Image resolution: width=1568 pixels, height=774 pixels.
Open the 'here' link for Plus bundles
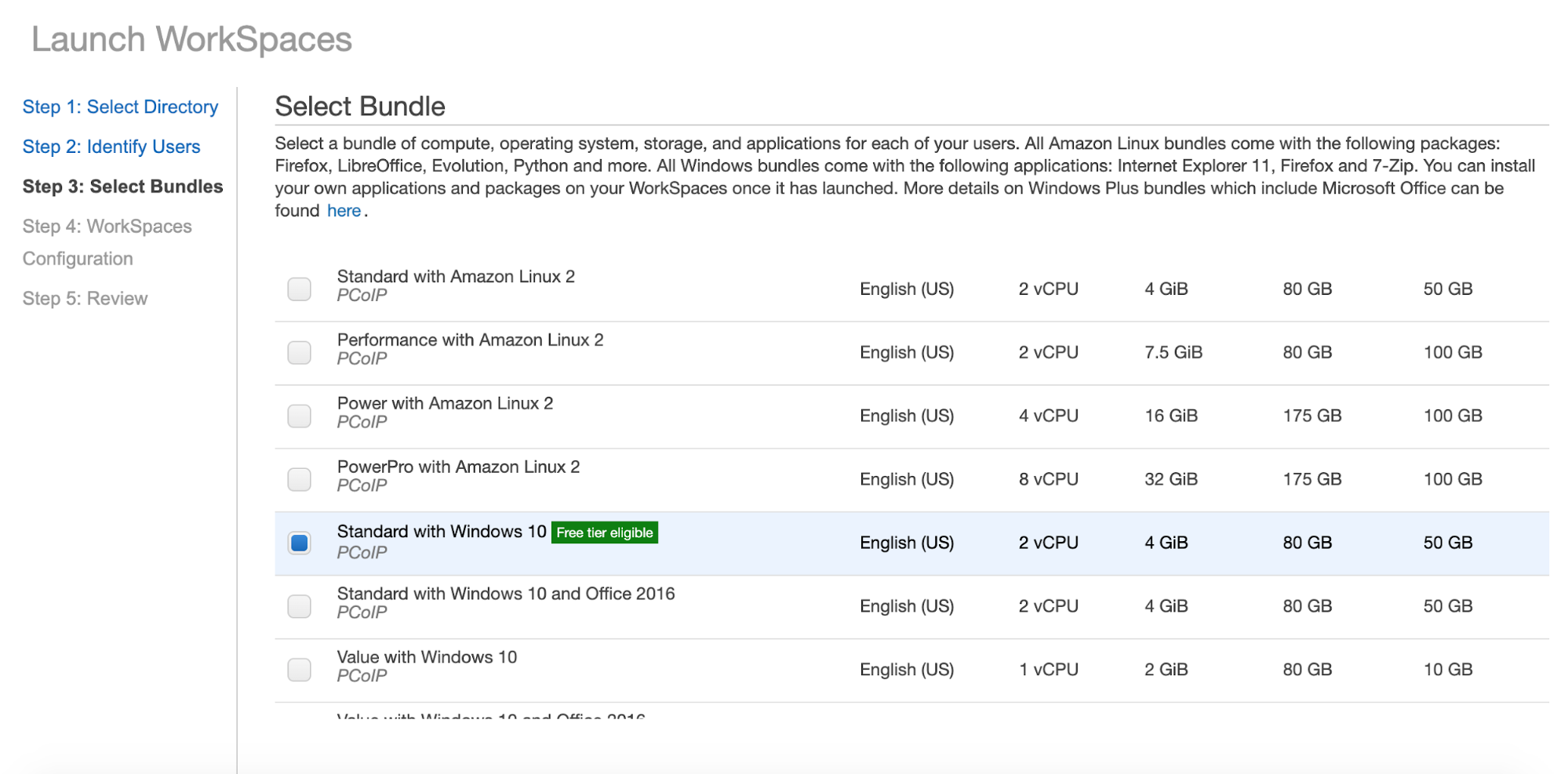(x=344, y=211)
